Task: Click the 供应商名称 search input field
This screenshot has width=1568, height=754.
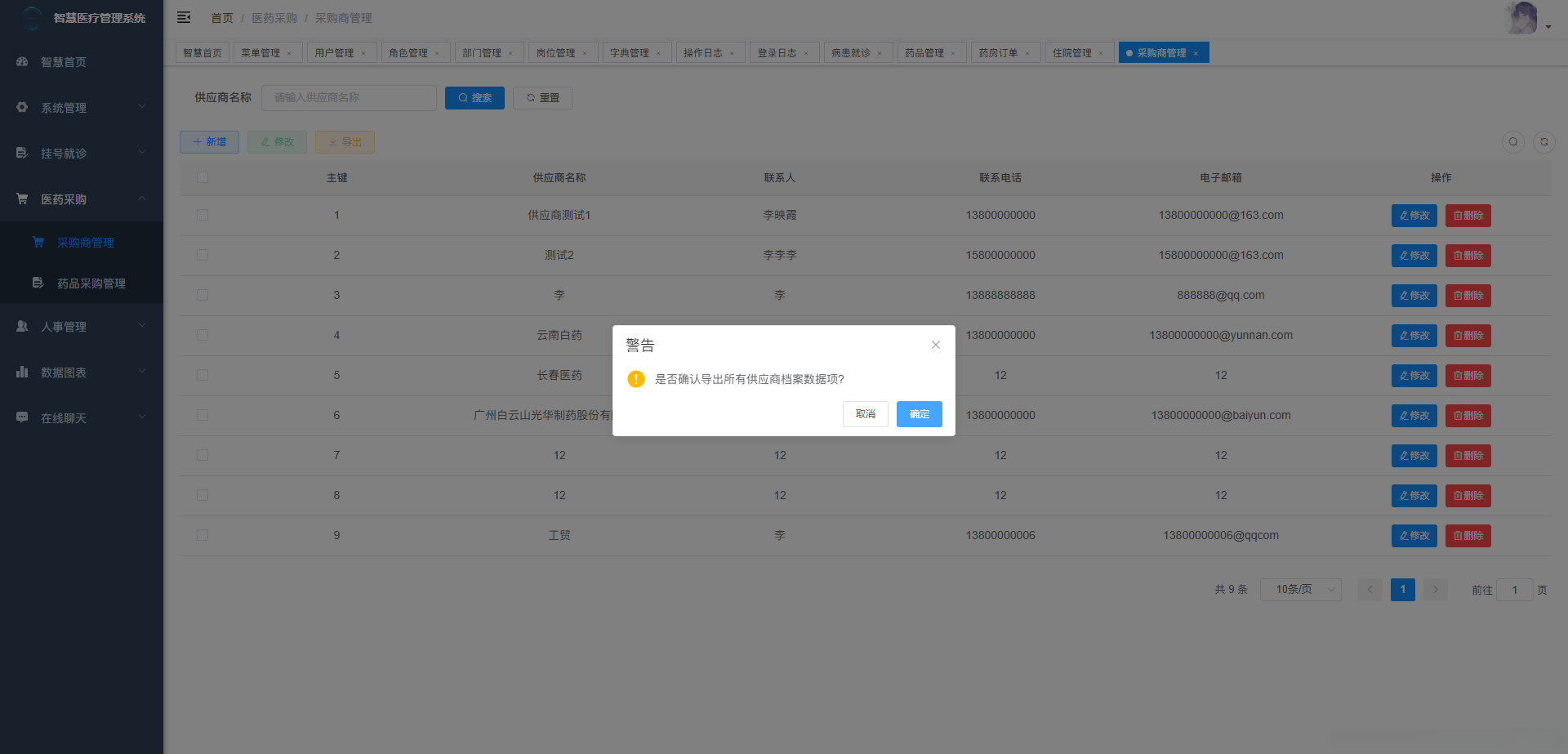Action: [349, 97]
